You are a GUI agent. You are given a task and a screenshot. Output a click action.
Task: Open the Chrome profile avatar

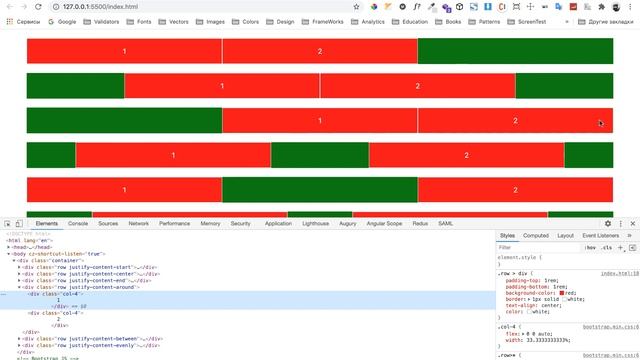click(616, 7)
